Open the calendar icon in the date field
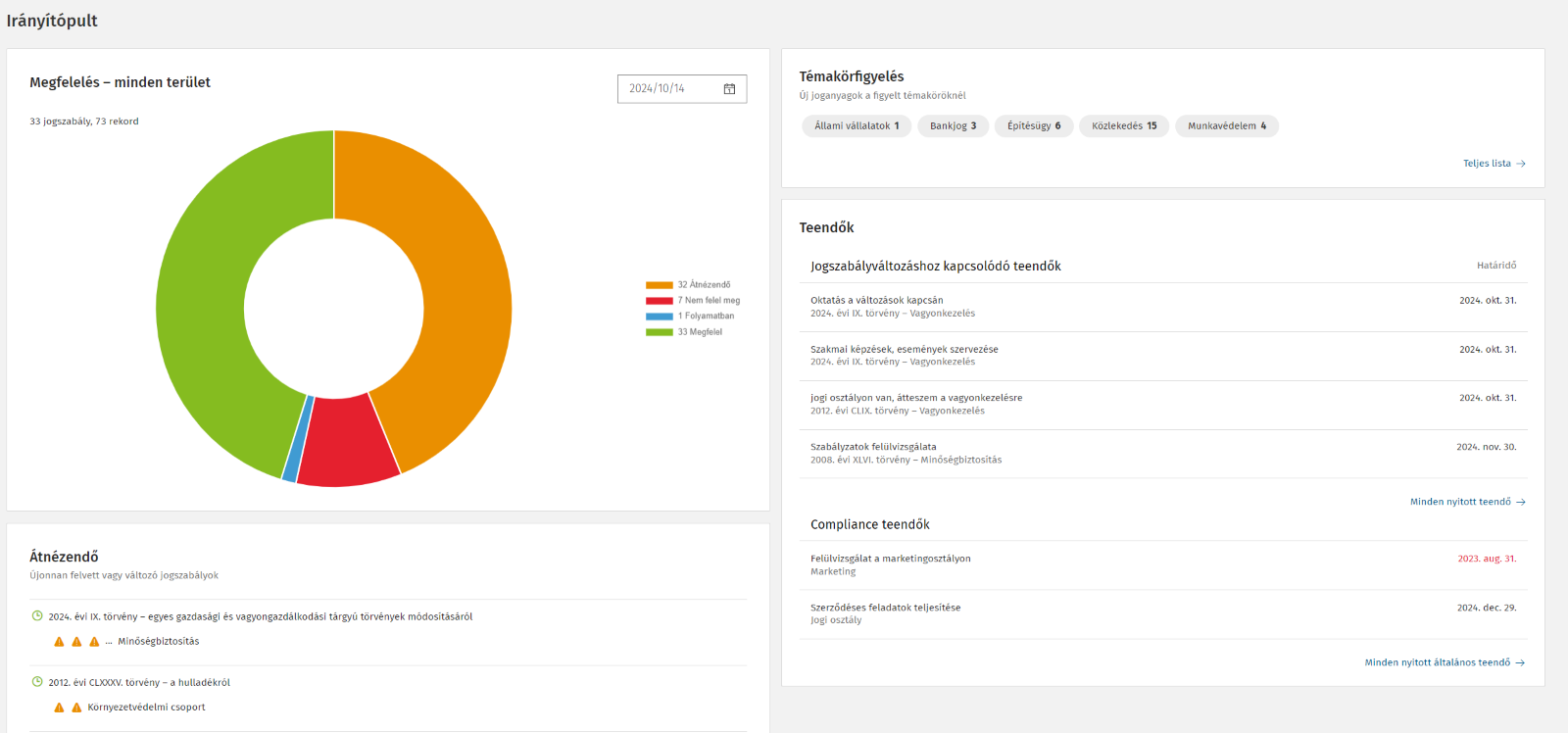The width and height of the screenshot is (1568, 733). 729,89
